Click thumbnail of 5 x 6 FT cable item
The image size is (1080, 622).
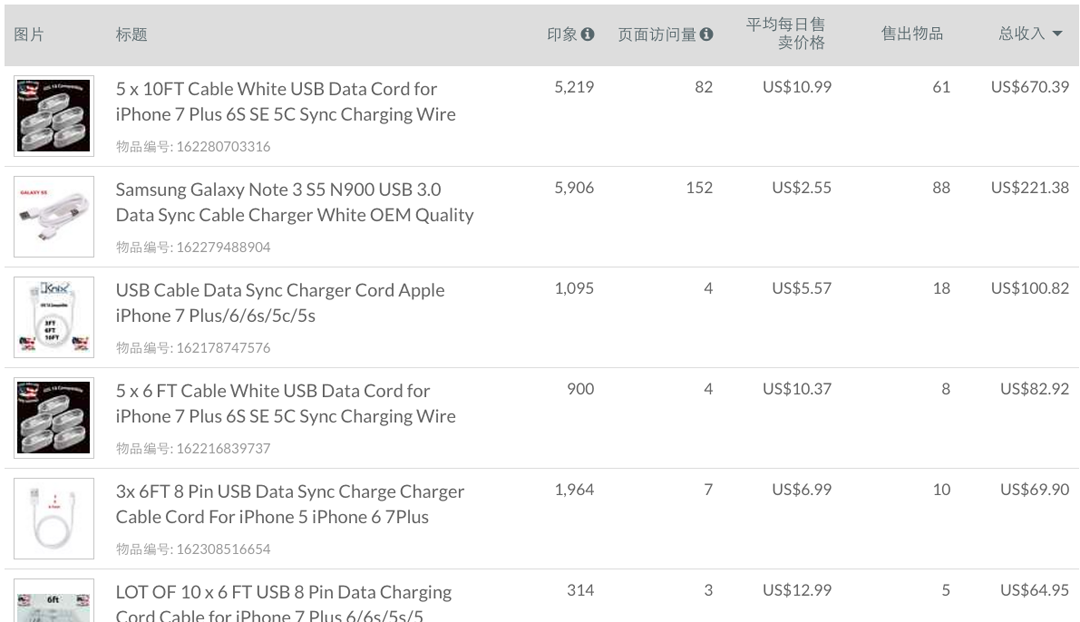click(x=54, y=417)
